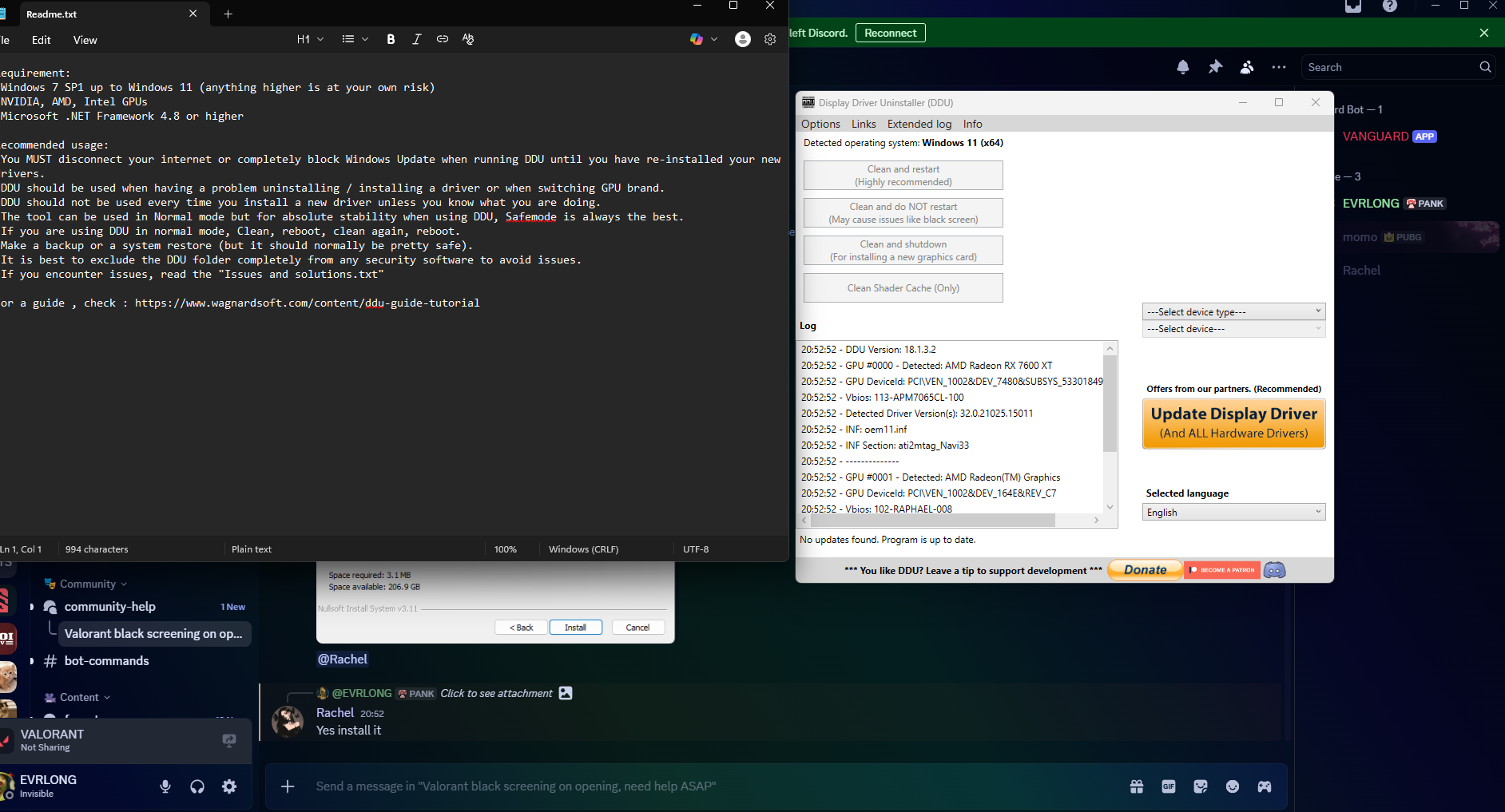Click Clean and restart in DDU
The width and height of the screenshot is (1505, 812).
point(903,176)
